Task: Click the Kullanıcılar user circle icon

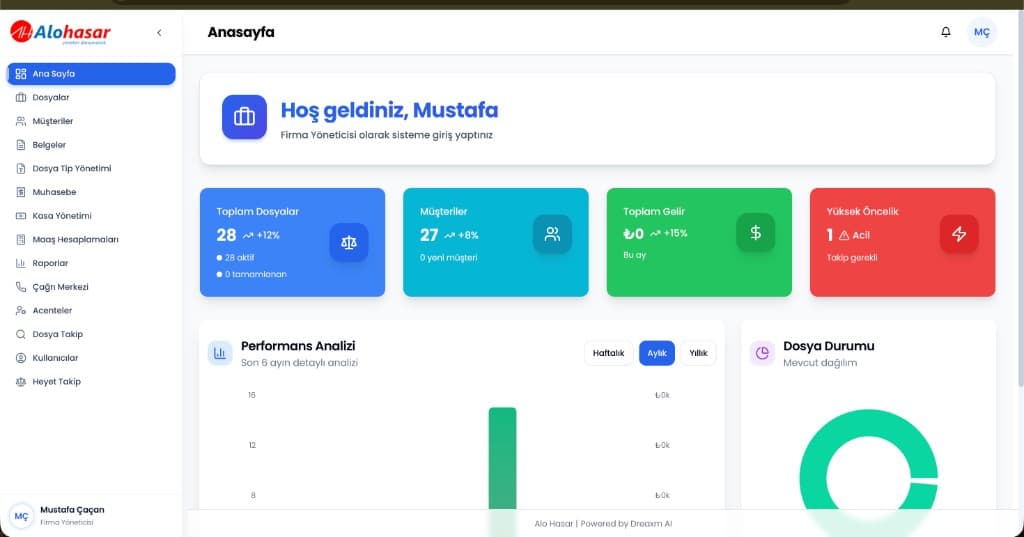Action: [21, 358]
